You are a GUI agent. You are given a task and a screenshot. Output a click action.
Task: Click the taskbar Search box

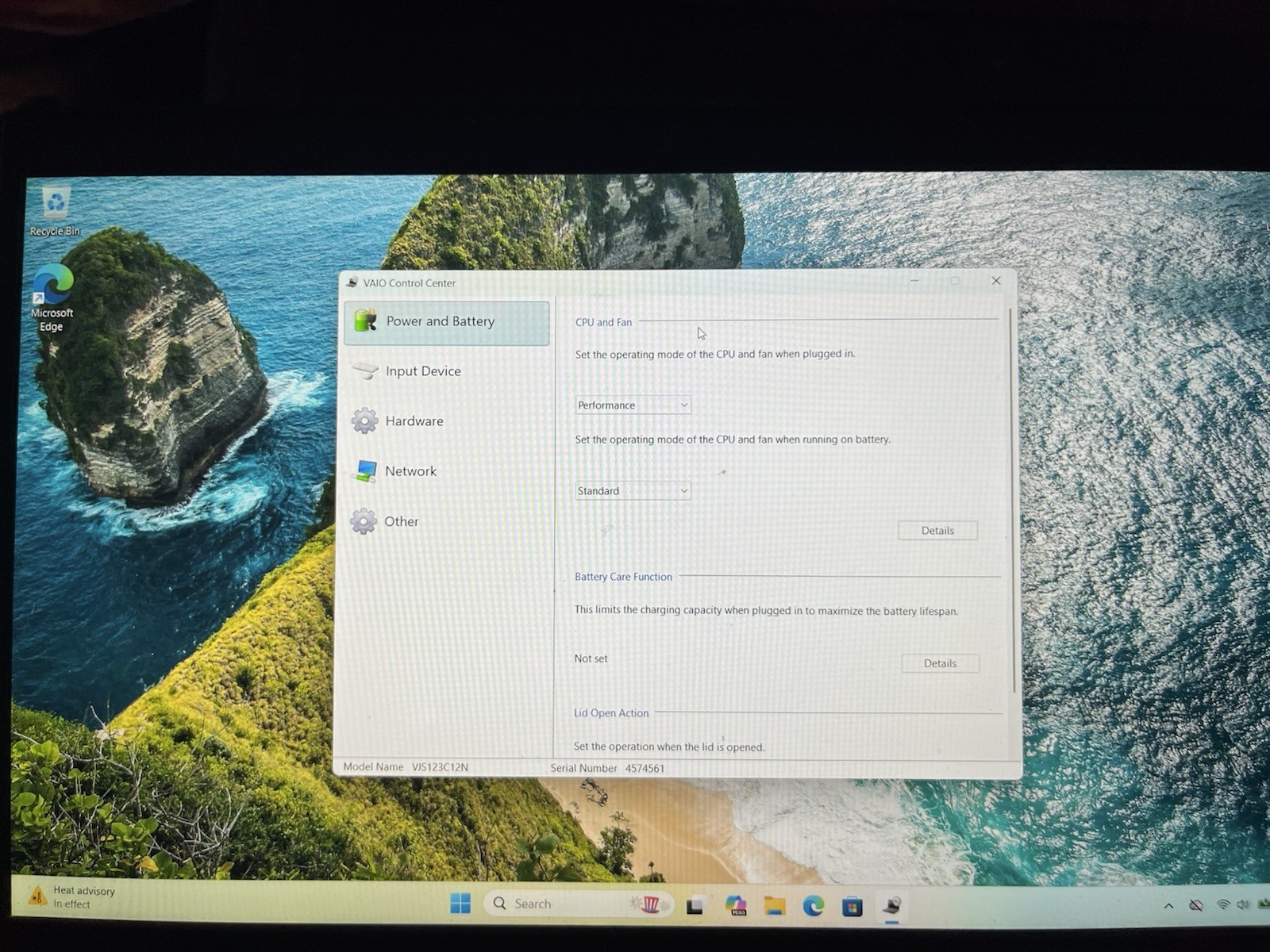pyautogui.click(x=578, y=904)
